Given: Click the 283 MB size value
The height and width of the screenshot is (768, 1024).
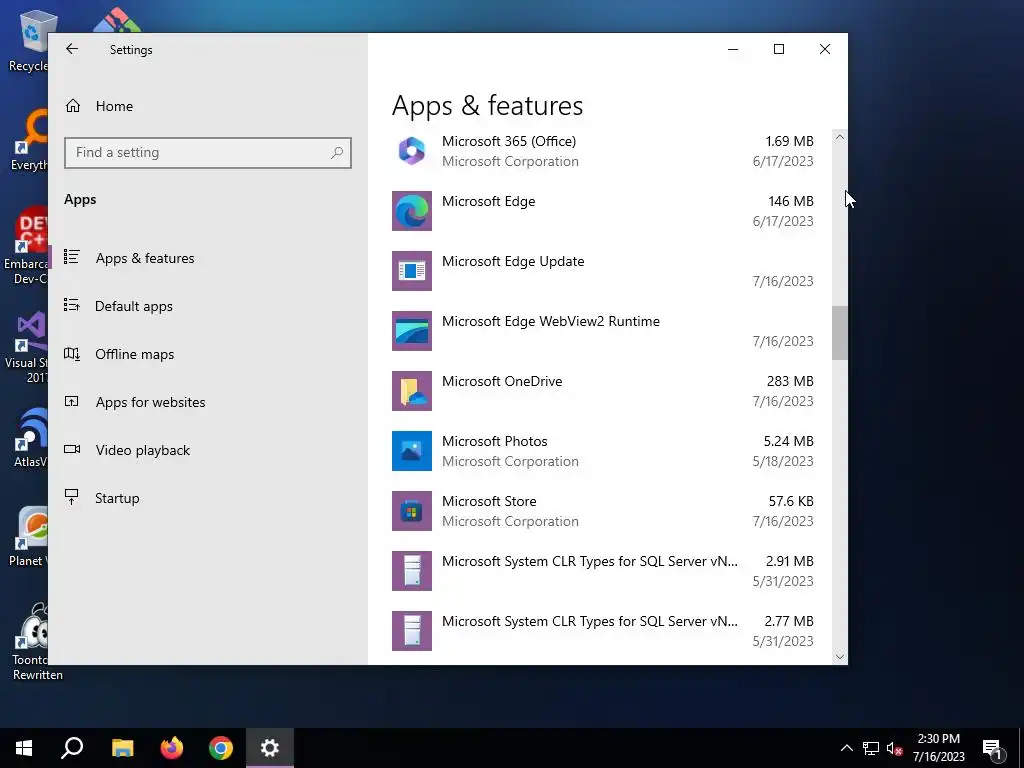Looking at the screenshot, I should [x=790, y=381].
